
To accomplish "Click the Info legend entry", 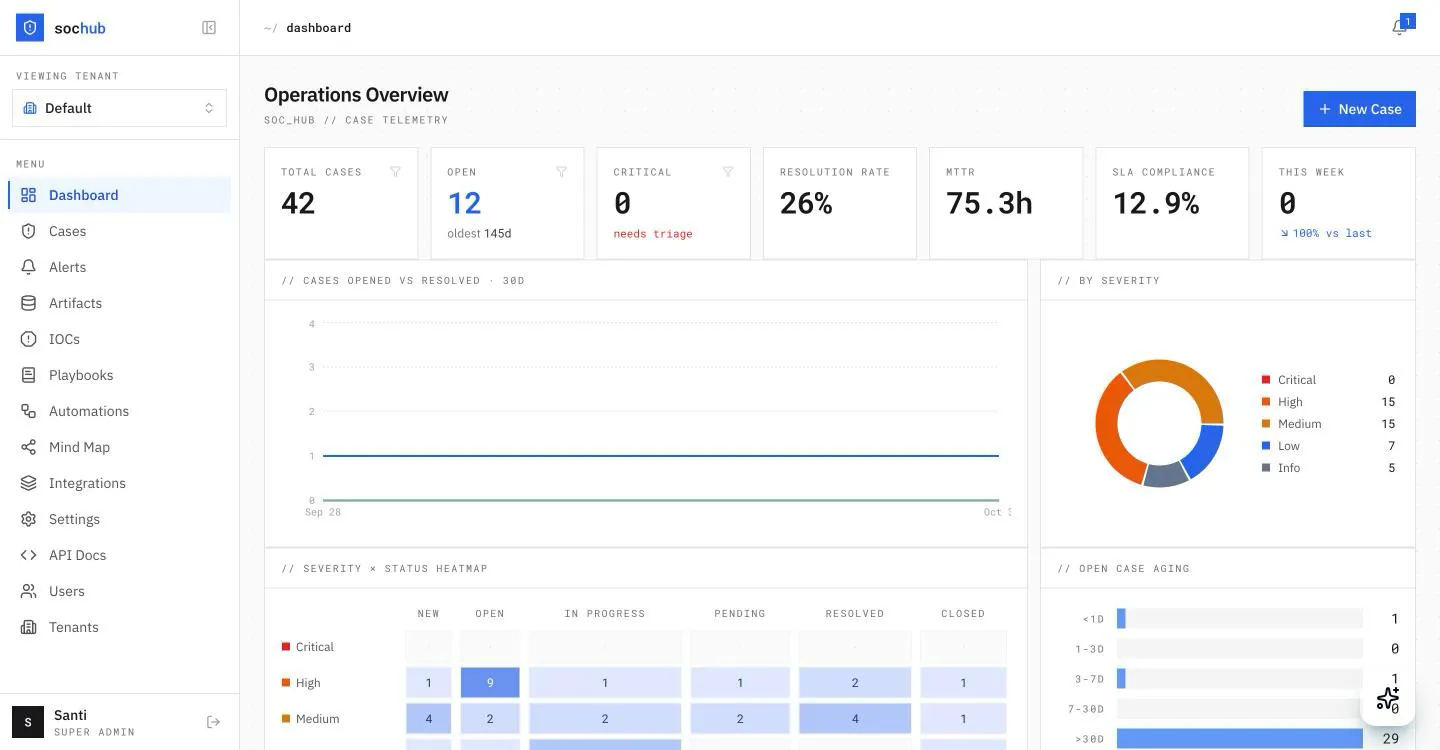I will 1328,468.
